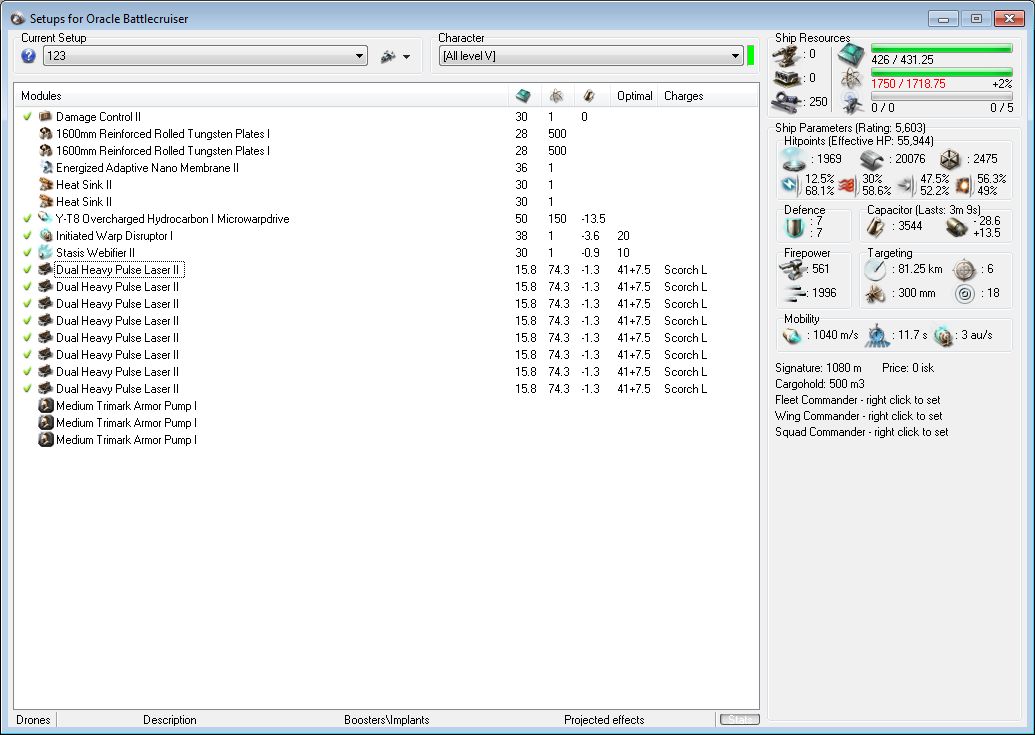This screenshot has height=735, width=1035.
Task: Click the first Medium Trimark Armor Pump icon
Action: (46, 406)
